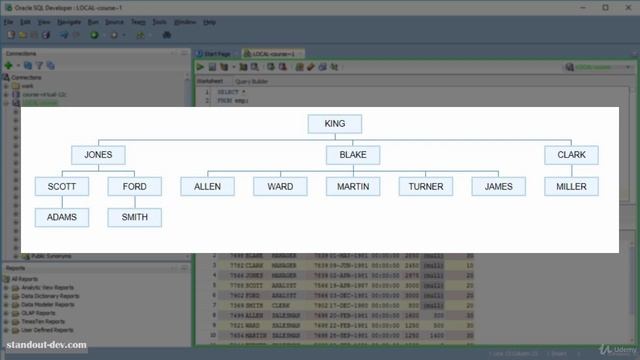Click the Autotrace icon in worksheet toolbar

point(243,67)
